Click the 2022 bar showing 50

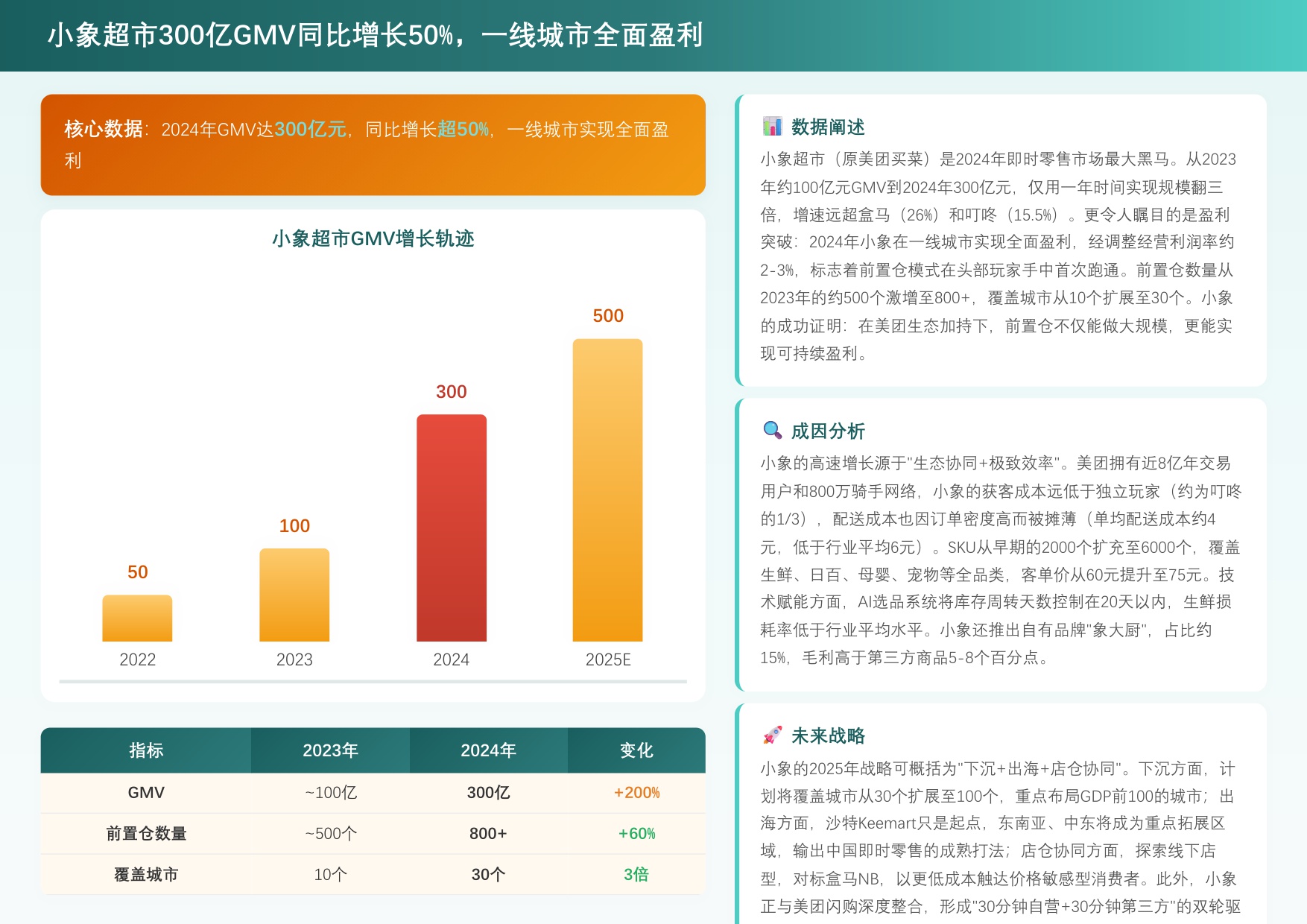click(x=137, y=618)
